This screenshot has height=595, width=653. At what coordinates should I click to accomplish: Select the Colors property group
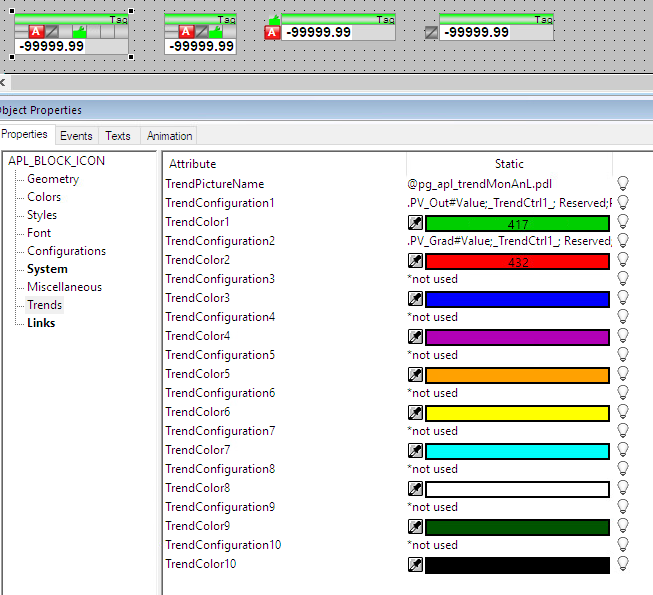44,197
